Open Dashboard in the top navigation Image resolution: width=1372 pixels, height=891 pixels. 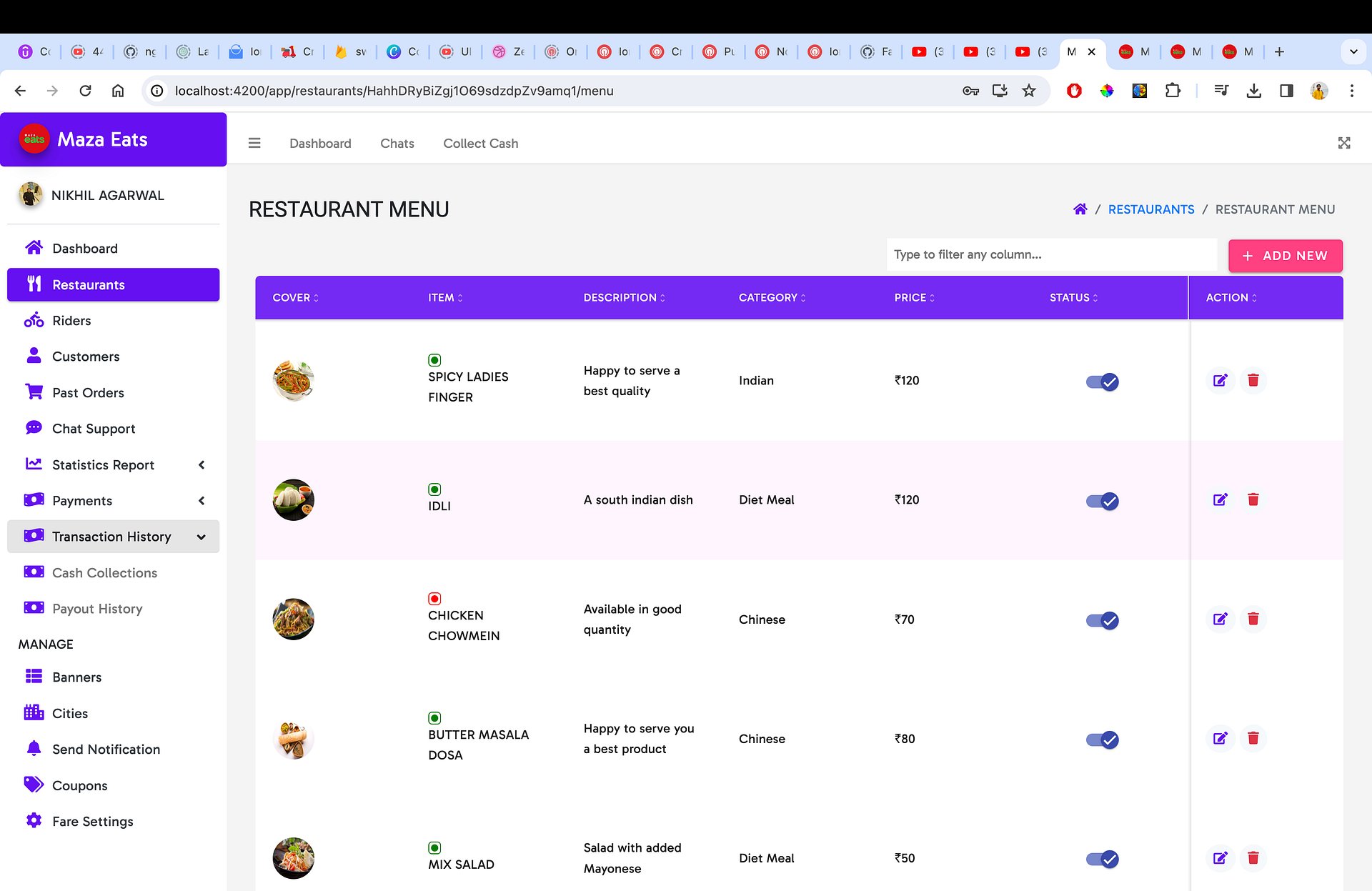(x=320, y=144)
